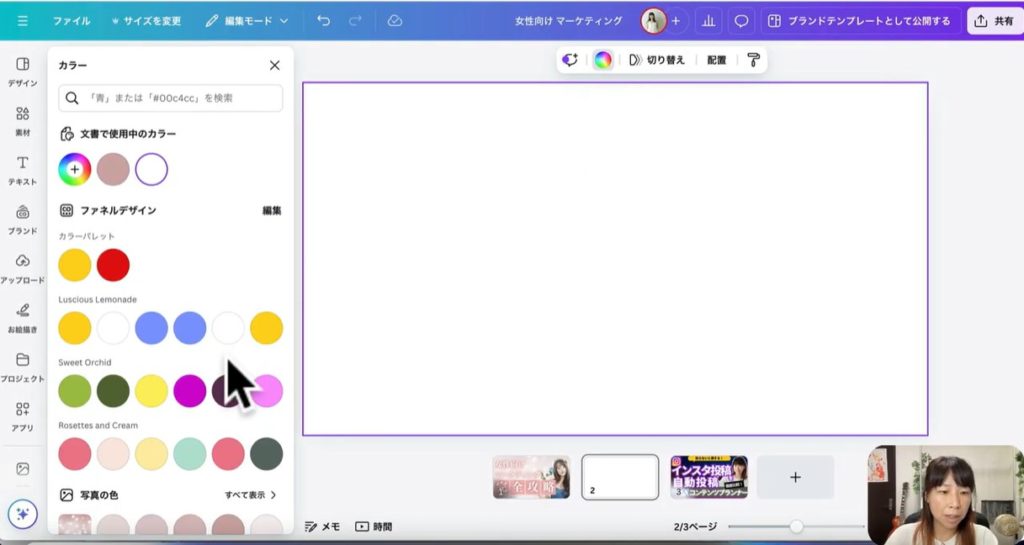Open the 素材 sidebar tab
This screenshot has width=1024, height=545.
click(x=22, y=120)
